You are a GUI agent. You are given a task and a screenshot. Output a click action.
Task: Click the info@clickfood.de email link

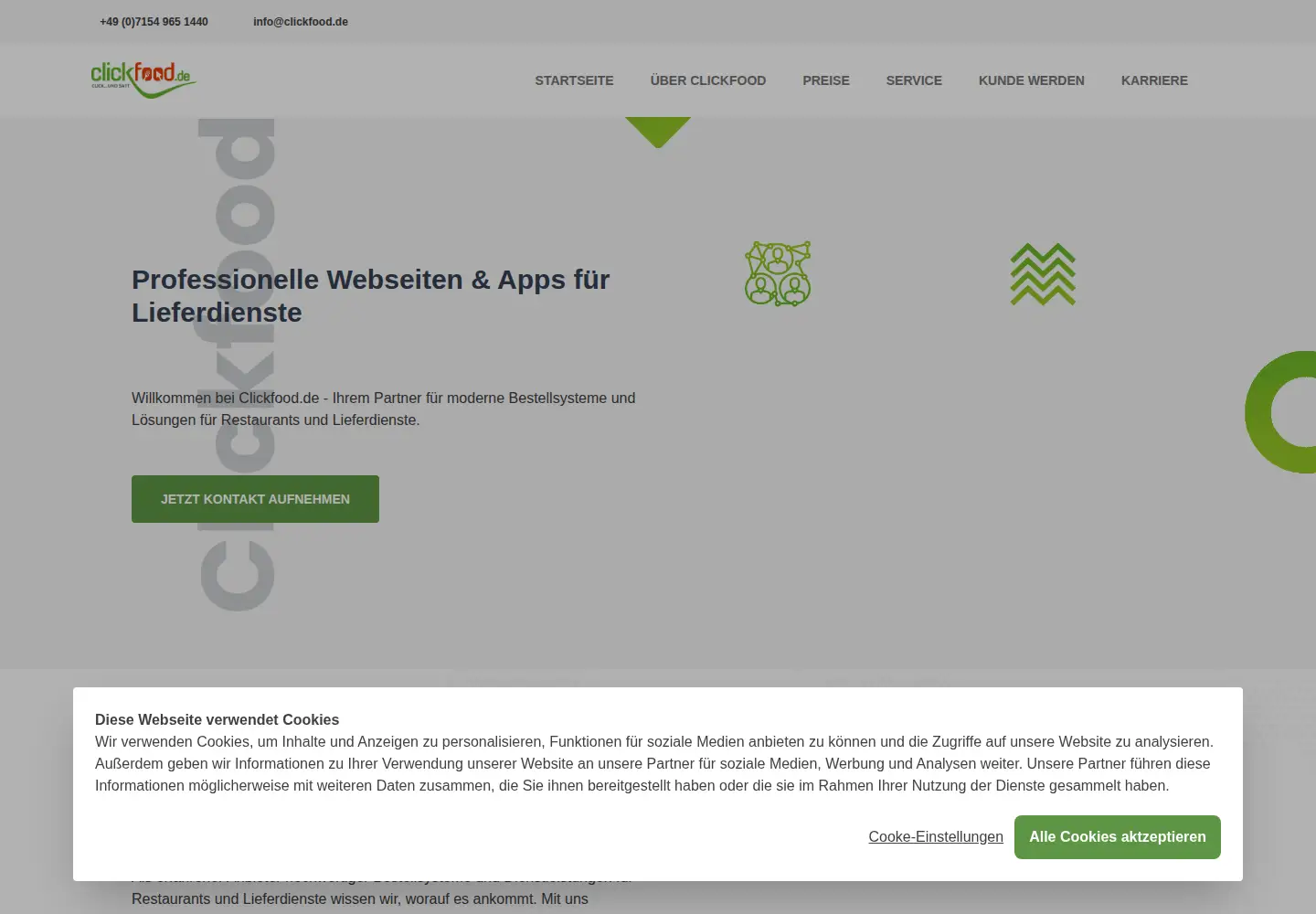(301, 22)
